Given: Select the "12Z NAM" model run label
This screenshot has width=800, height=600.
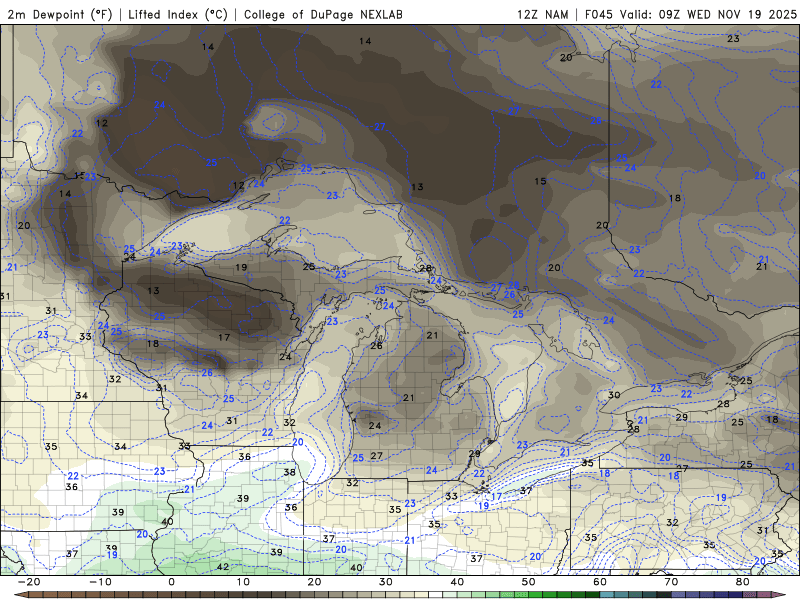Looking at the screenshot, I should click(x=542, y=14).
